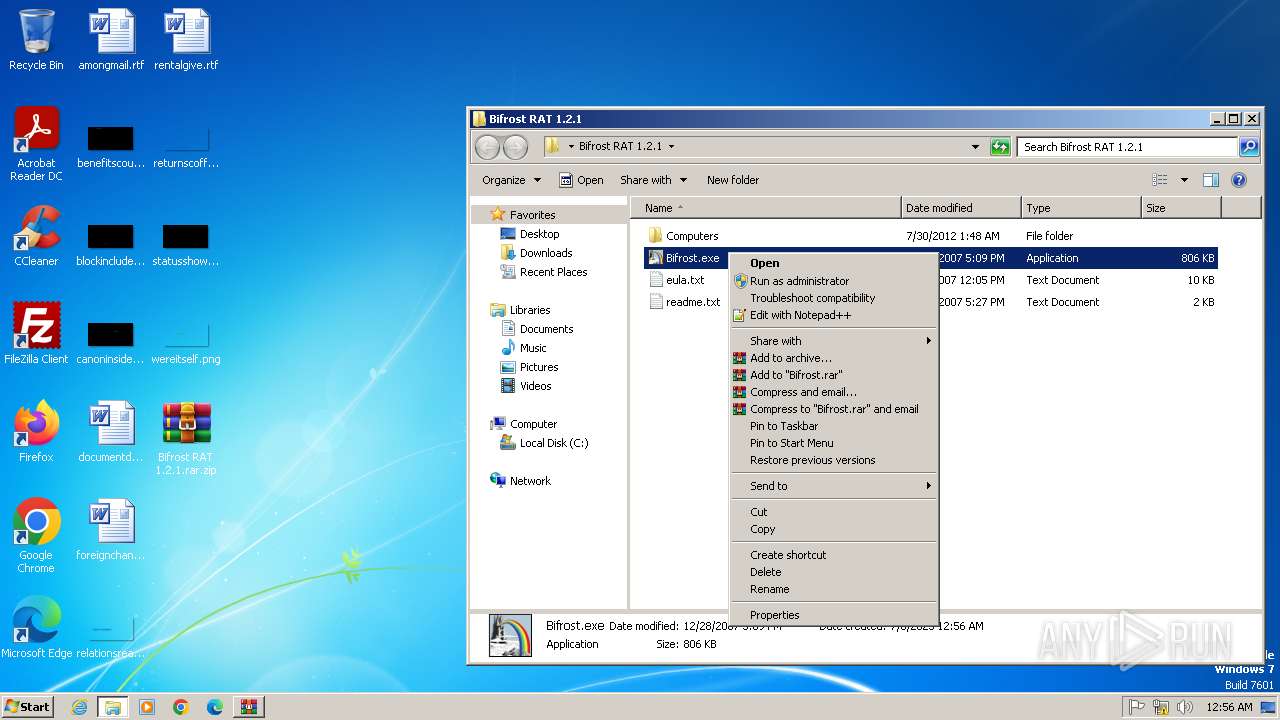Choose Troubleshoot compatibility
Image resolution: width=1280 pixels, height=720 pixels.
(834, 298)
